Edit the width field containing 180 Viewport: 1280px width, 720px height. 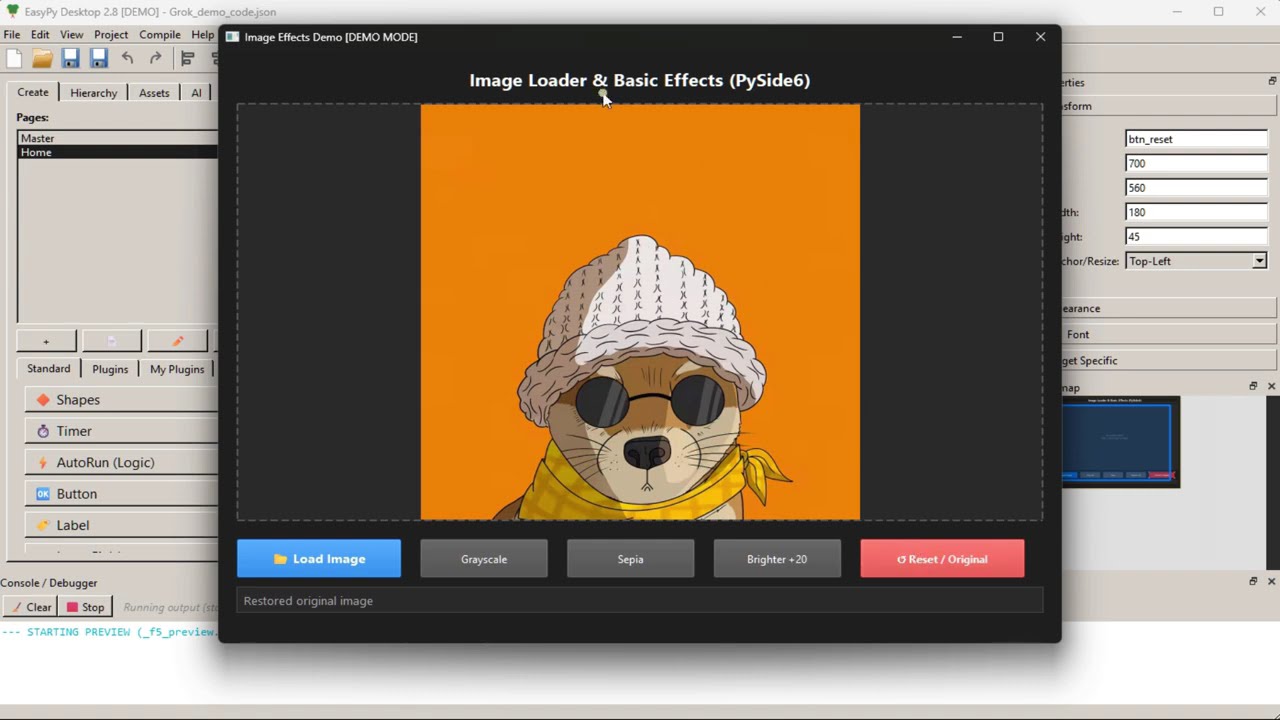[x=1197, y=212]
